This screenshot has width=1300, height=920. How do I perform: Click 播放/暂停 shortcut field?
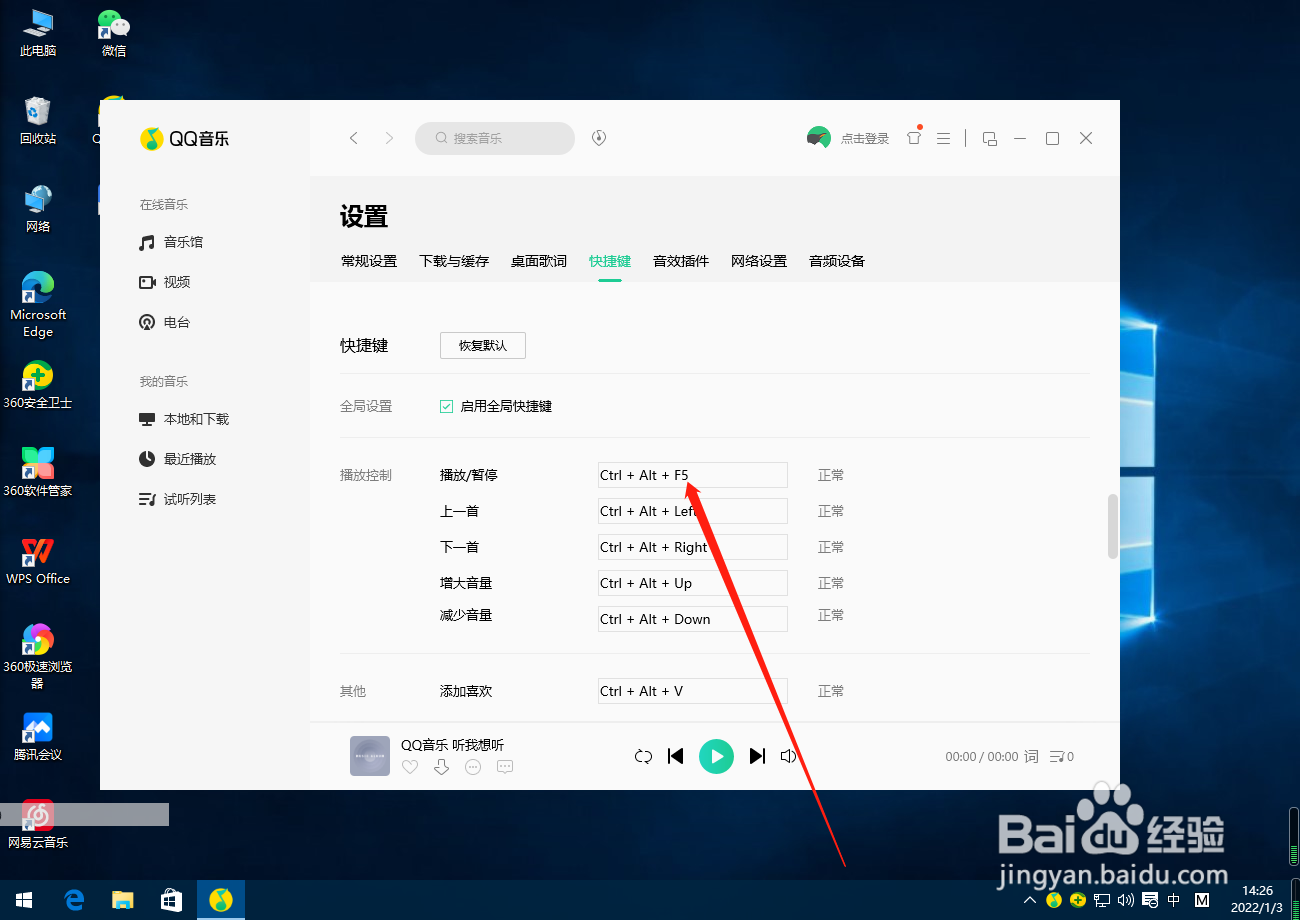coord(693,475)
